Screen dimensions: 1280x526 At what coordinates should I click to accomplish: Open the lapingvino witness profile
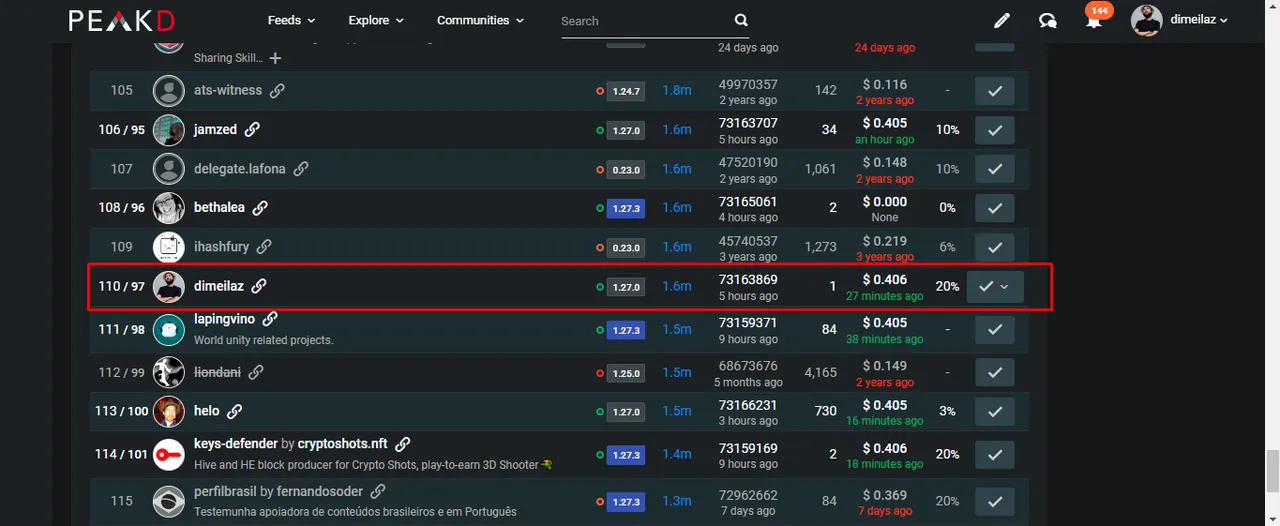pyautogui.click(x=224, y=319)
